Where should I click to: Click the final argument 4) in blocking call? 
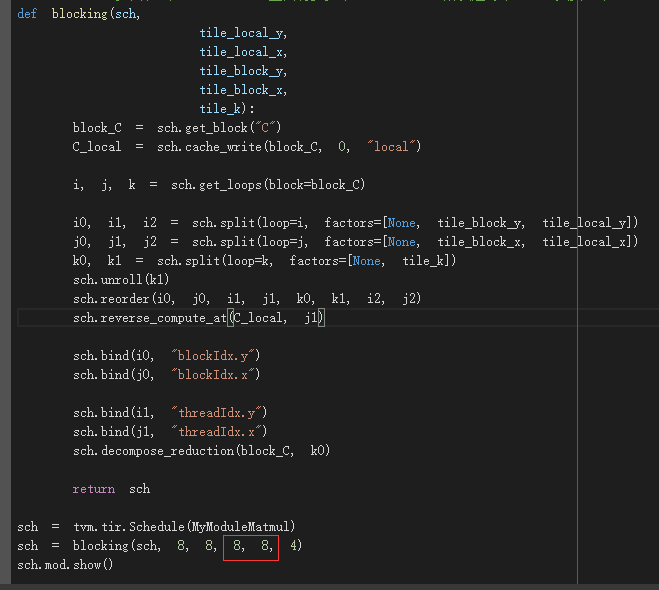296,546
